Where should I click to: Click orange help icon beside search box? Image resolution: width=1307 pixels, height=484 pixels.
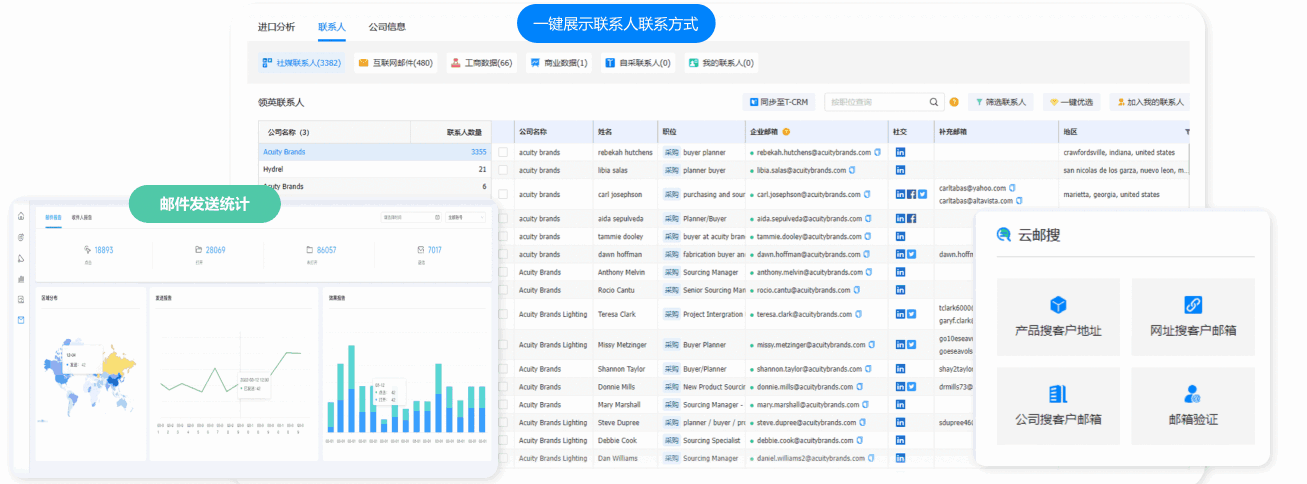click(x=954, y=102)
